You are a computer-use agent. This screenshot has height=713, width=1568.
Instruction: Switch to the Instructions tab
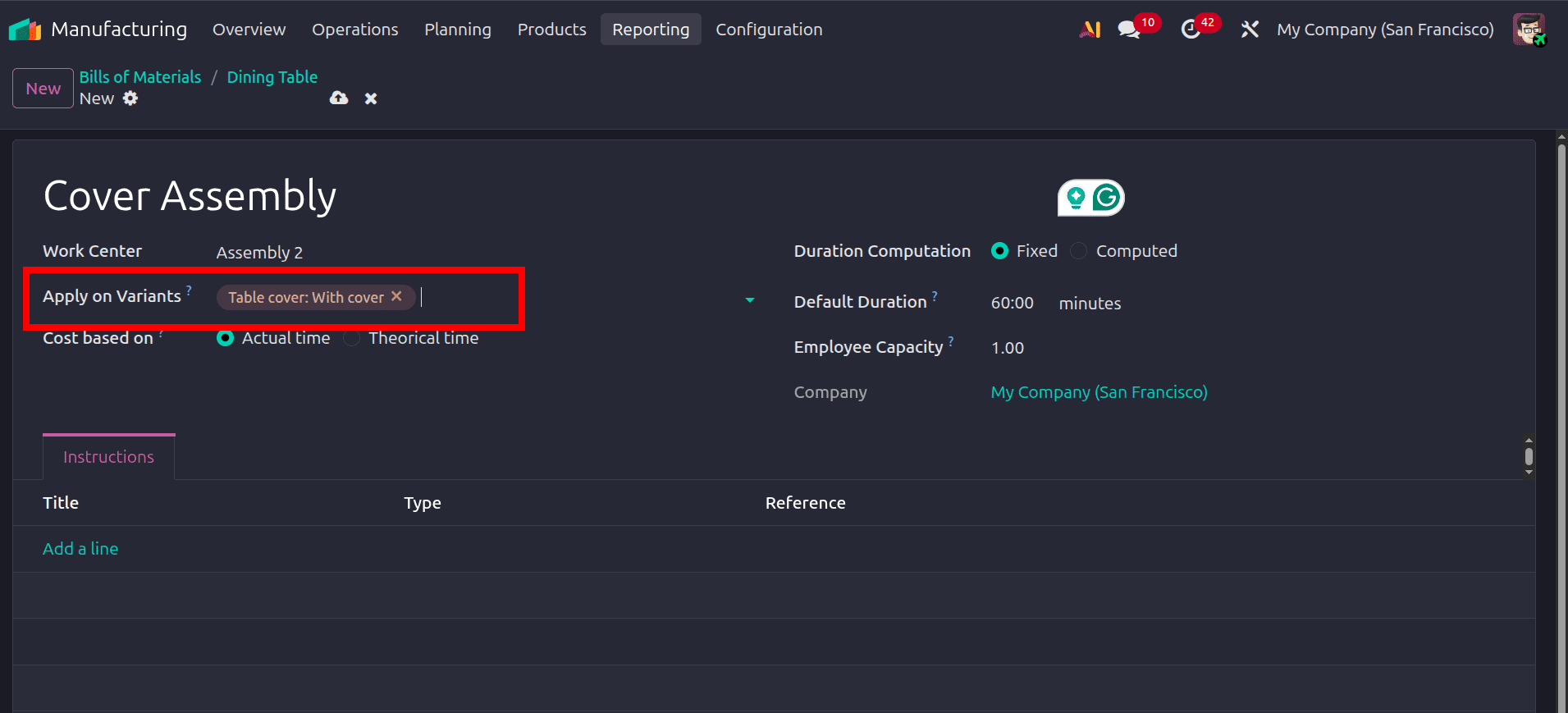pos(108,457)
